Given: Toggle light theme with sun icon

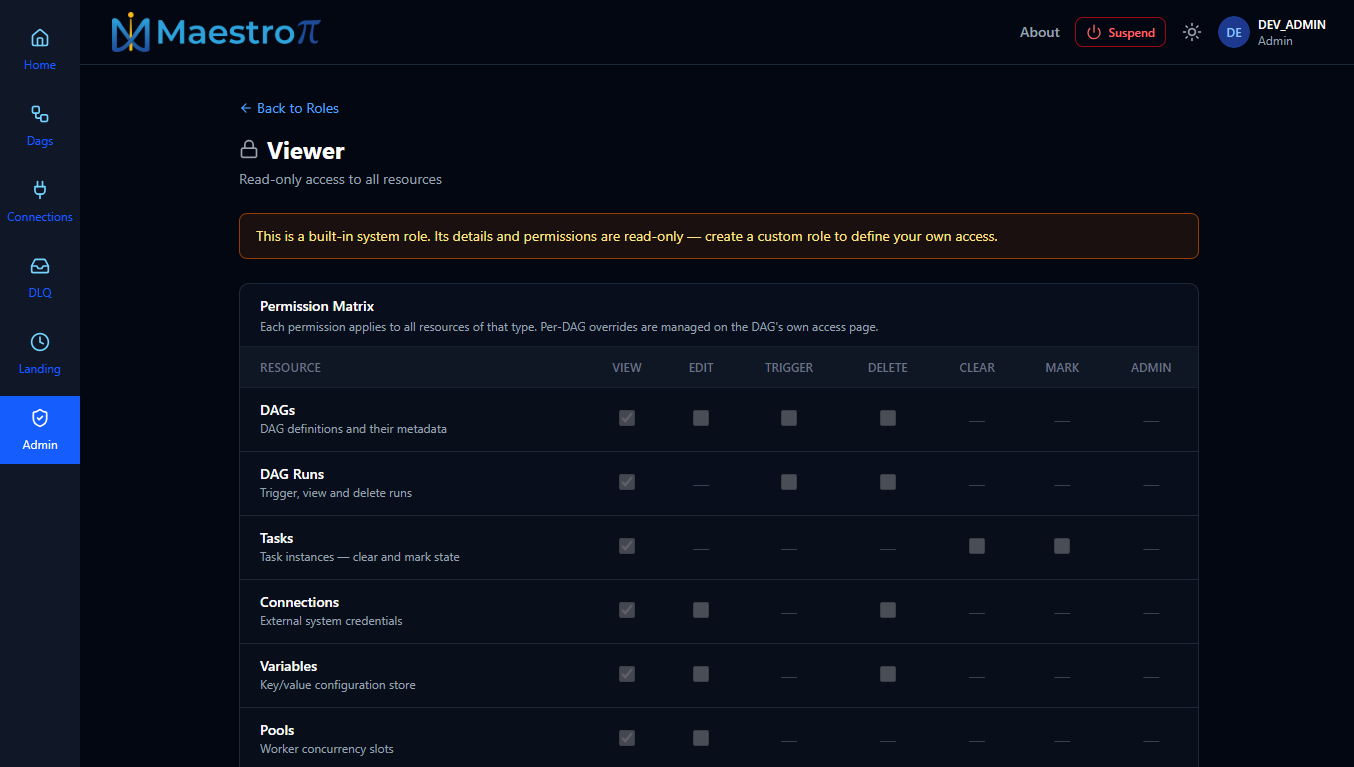Looking at the screenshot, I should pos(1191,32).
